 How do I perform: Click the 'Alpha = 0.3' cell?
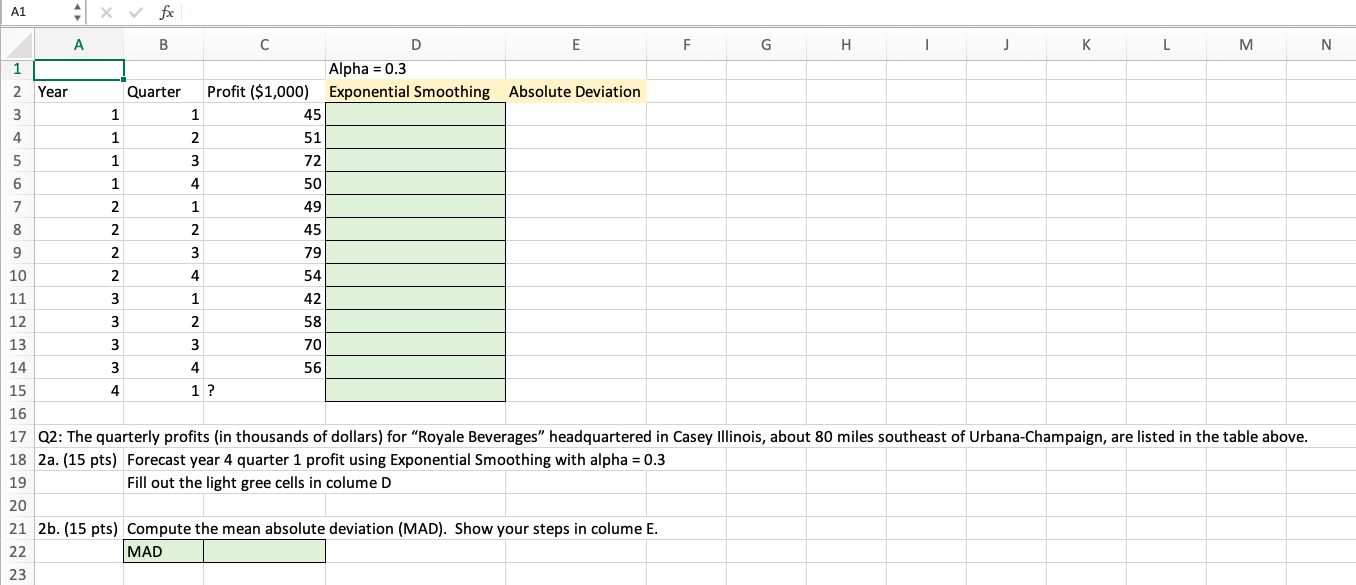(x=415, y=69)
